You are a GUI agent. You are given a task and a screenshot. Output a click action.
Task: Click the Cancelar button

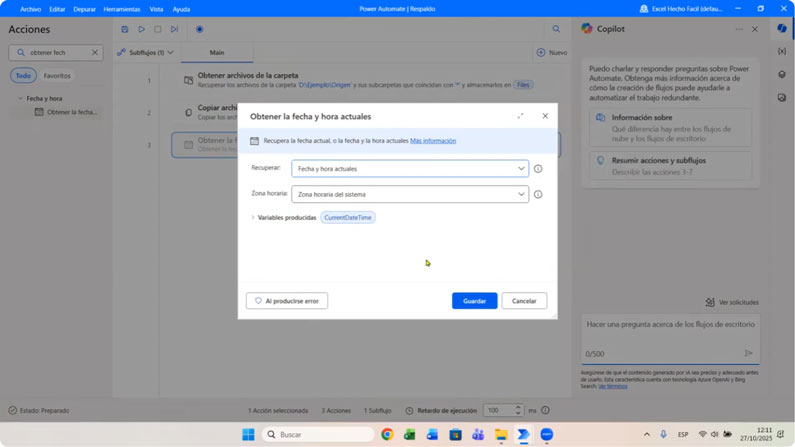(524, 301)
